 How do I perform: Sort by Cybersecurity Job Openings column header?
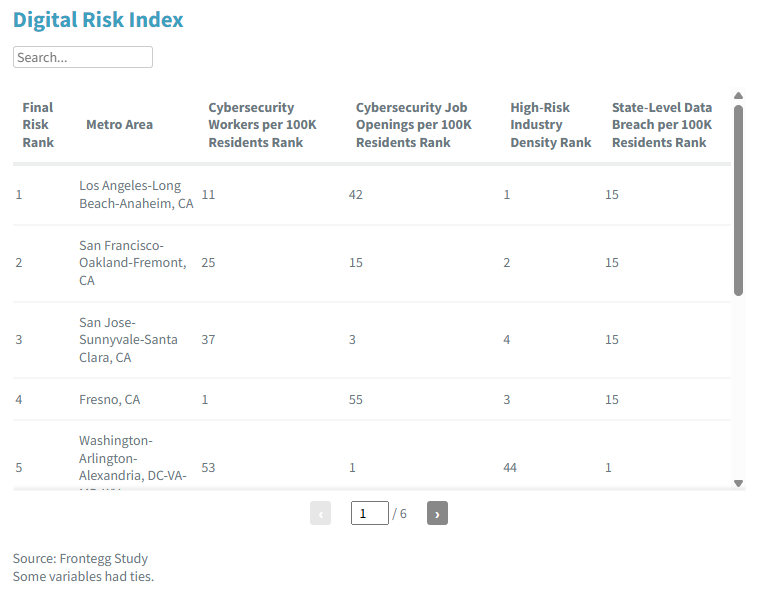point(413,125)
